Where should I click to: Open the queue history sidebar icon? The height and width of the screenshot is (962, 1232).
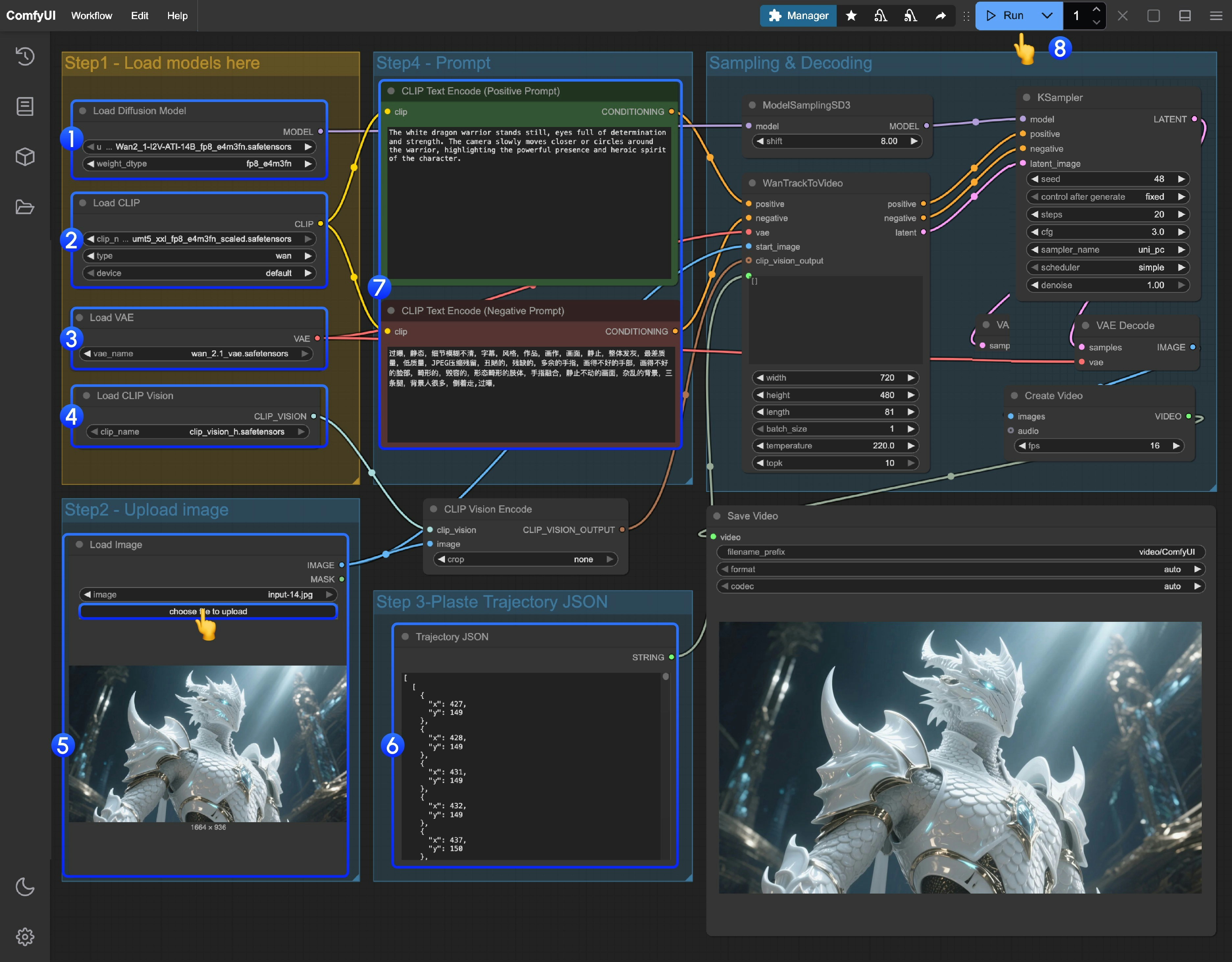pyautogui.click(x=25, y=56)
